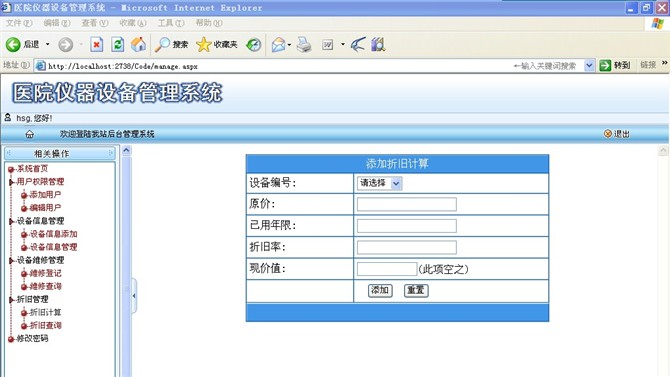670x377 pixels.
Task: Click the sidebar collapse handle arrow
Action: pos(134,296)
